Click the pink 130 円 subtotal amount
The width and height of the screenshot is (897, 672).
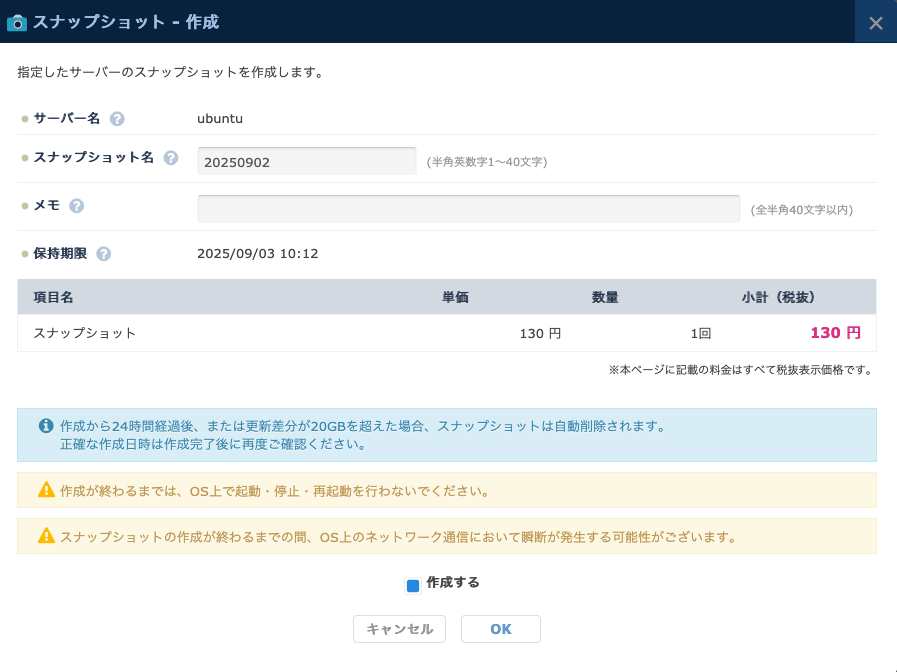pos(834,333)
